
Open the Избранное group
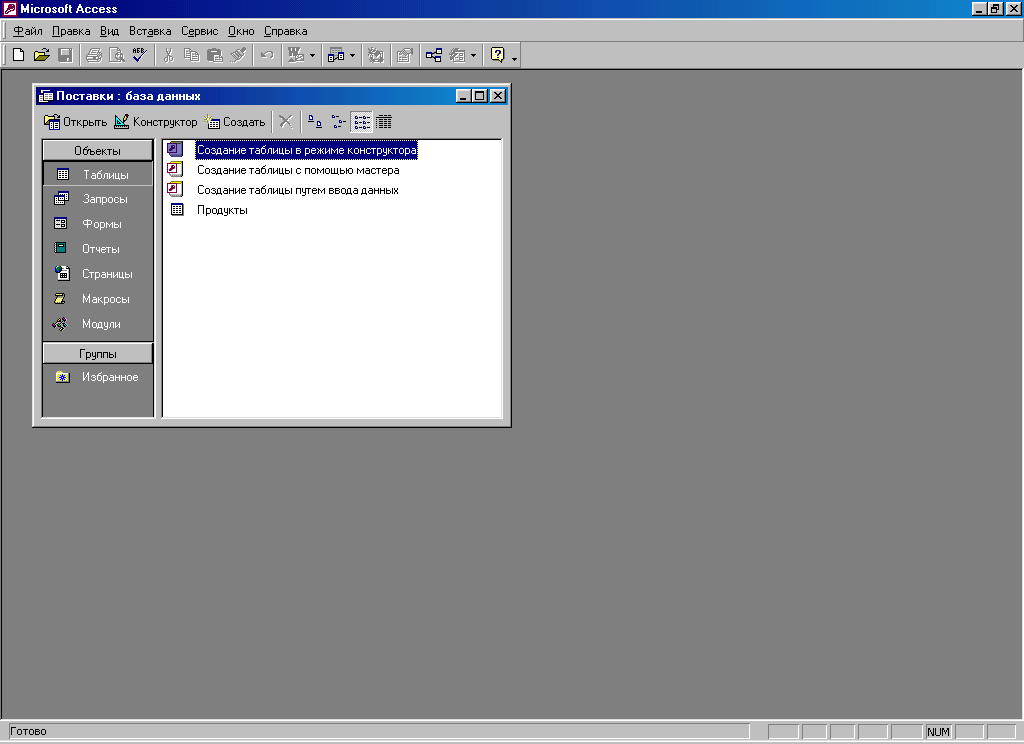click(98, 377)
